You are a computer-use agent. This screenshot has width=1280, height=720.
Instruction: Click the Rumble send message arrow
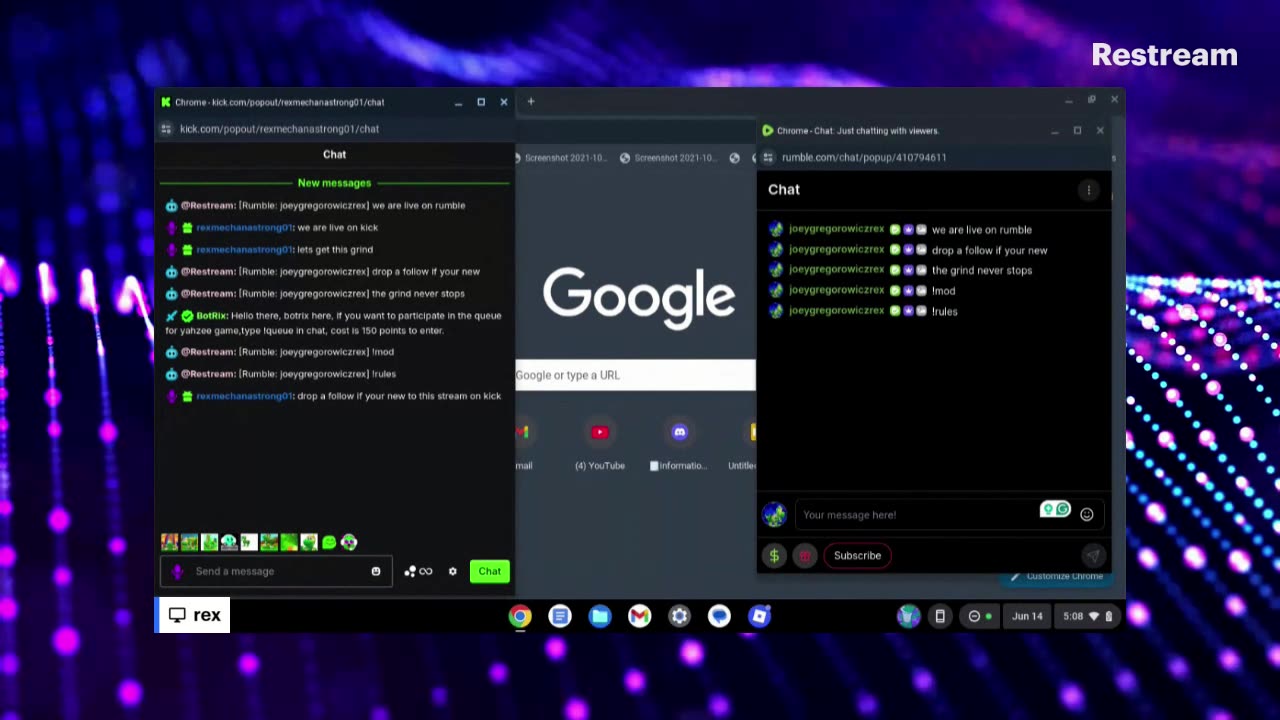(x=1092, y=555)
